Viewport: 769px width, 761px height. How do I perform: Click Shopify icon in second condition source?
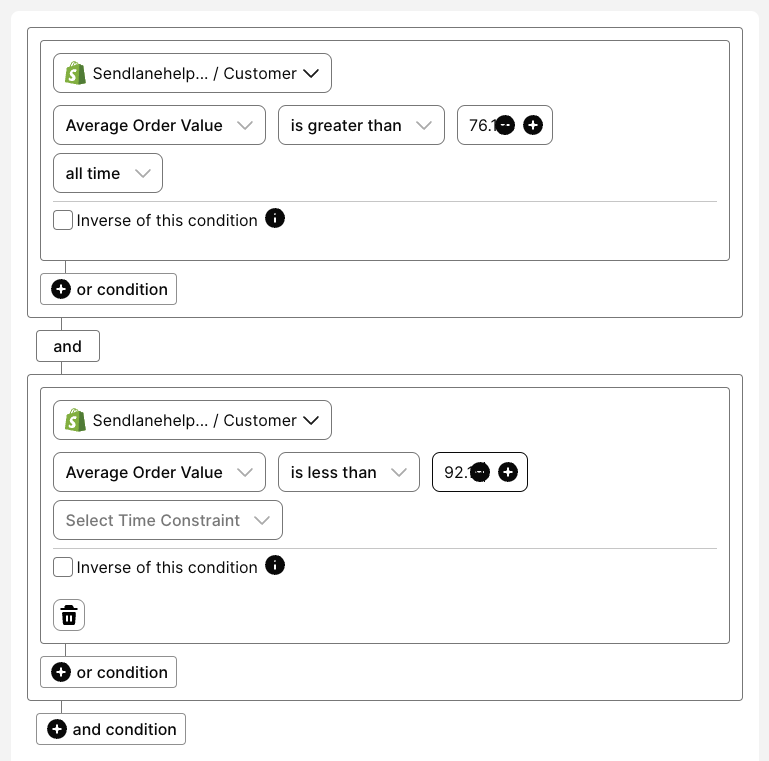coord(75,420)
